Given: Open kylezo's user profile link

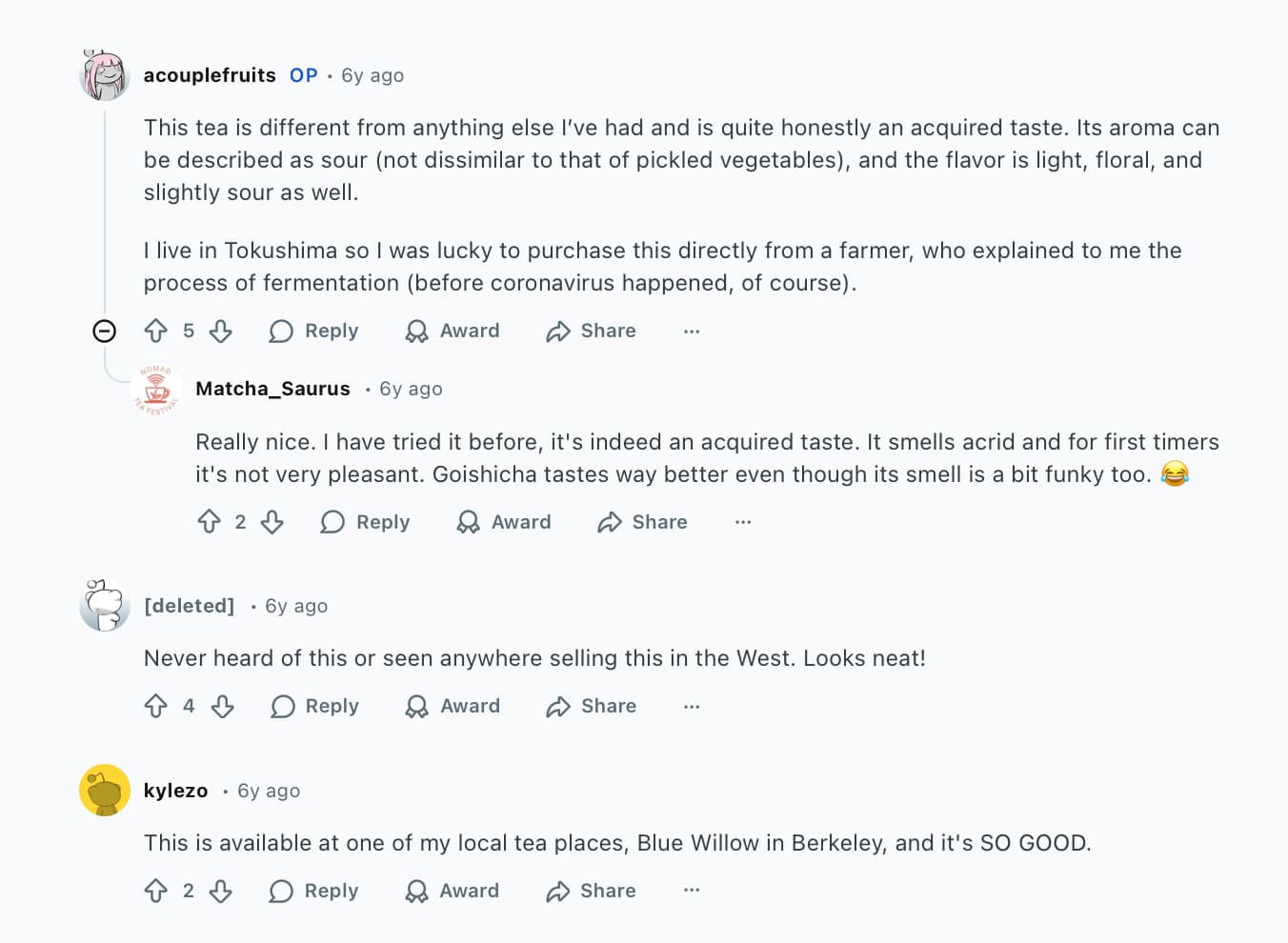Looking at the screenshot, I should coord(176,791).
